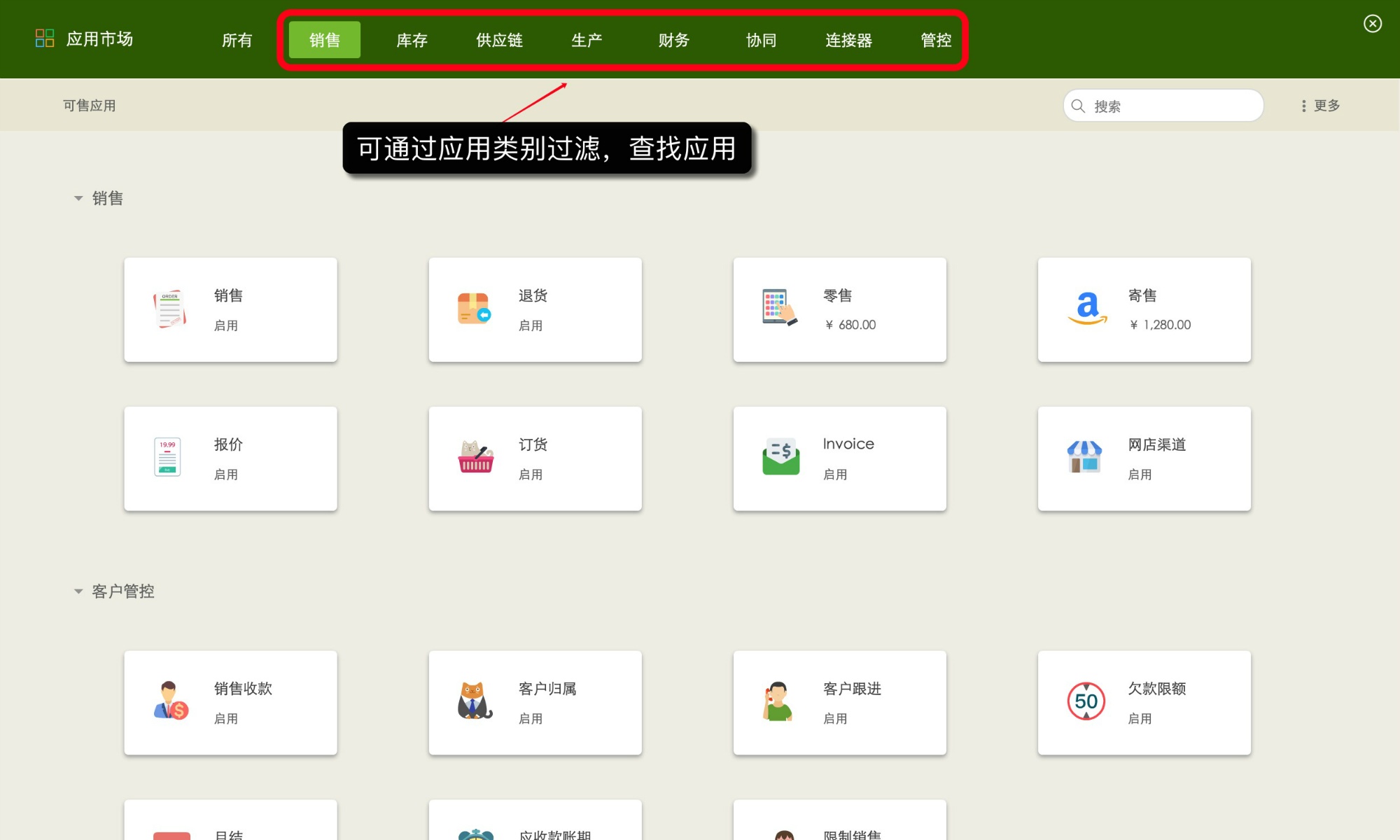1400x840 pixels.
Task: Select the 销售 category tab
Action: pyautogui.click(x=325, y=40)
